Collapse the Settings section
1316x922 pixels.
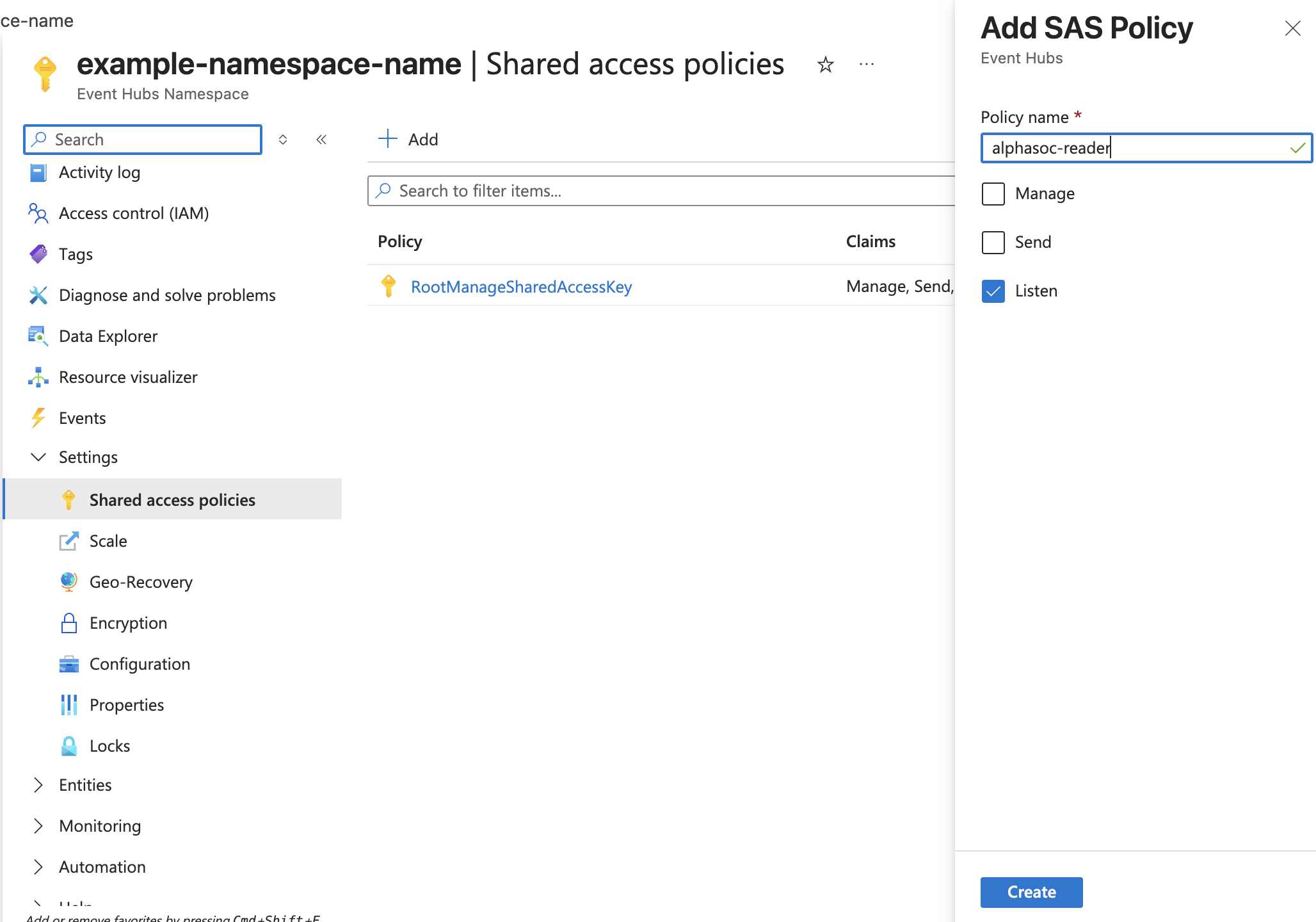pos(38,457)
